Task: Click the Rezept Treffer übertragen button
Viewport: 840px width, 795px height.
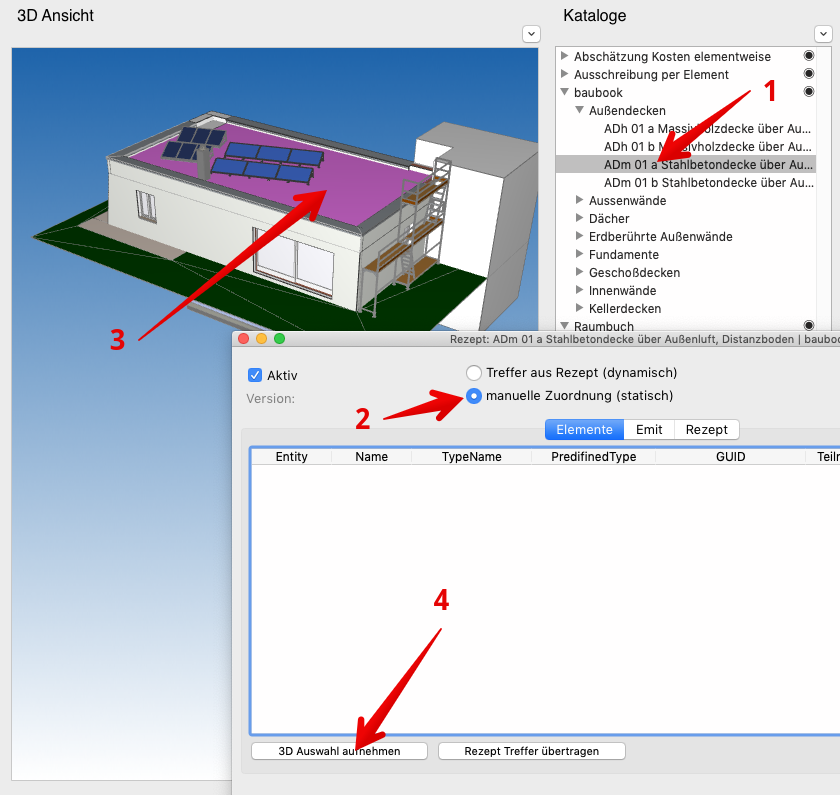Action: tap(531, 751)
